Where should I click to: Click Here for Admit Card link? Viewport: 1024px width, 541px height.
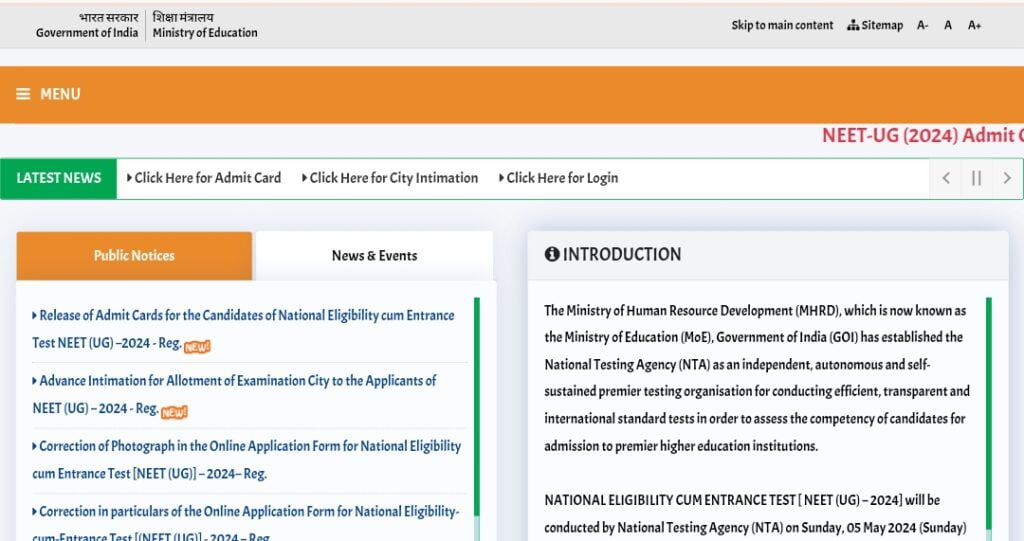click(204, 178)
